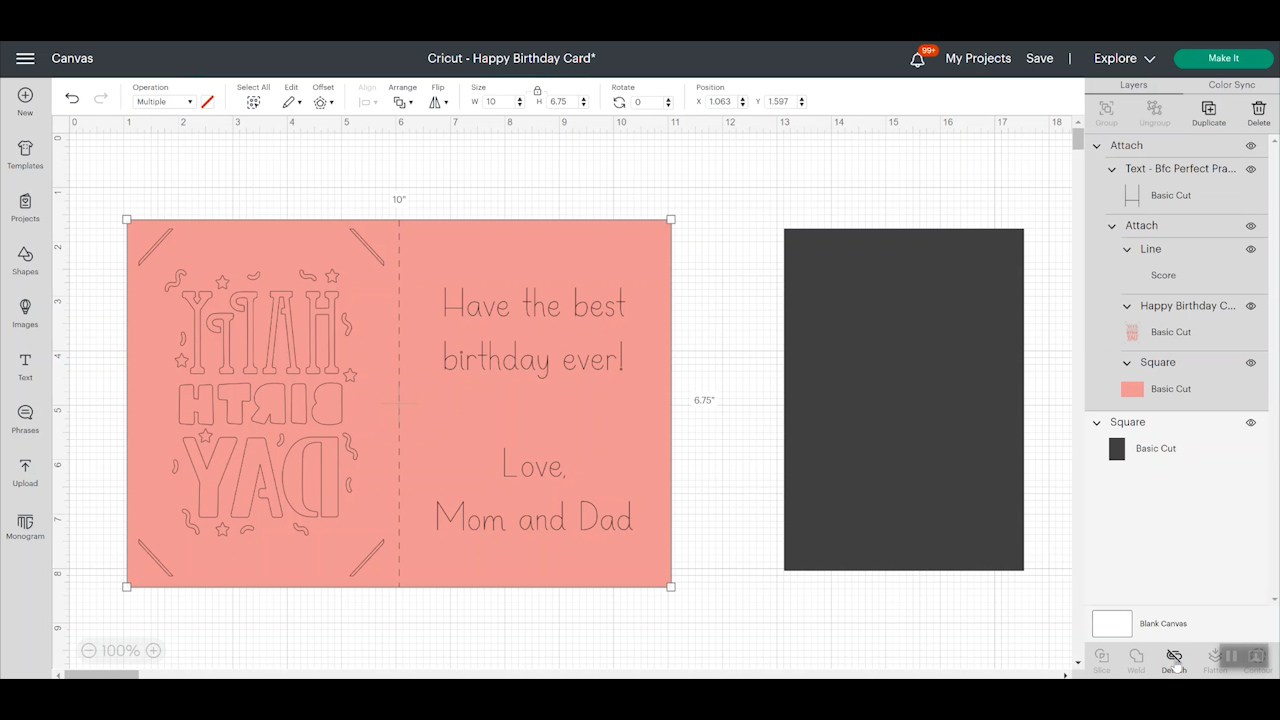Switch to the Layers tab
The image size is (1280, 720).
[x=1133, y=86]
